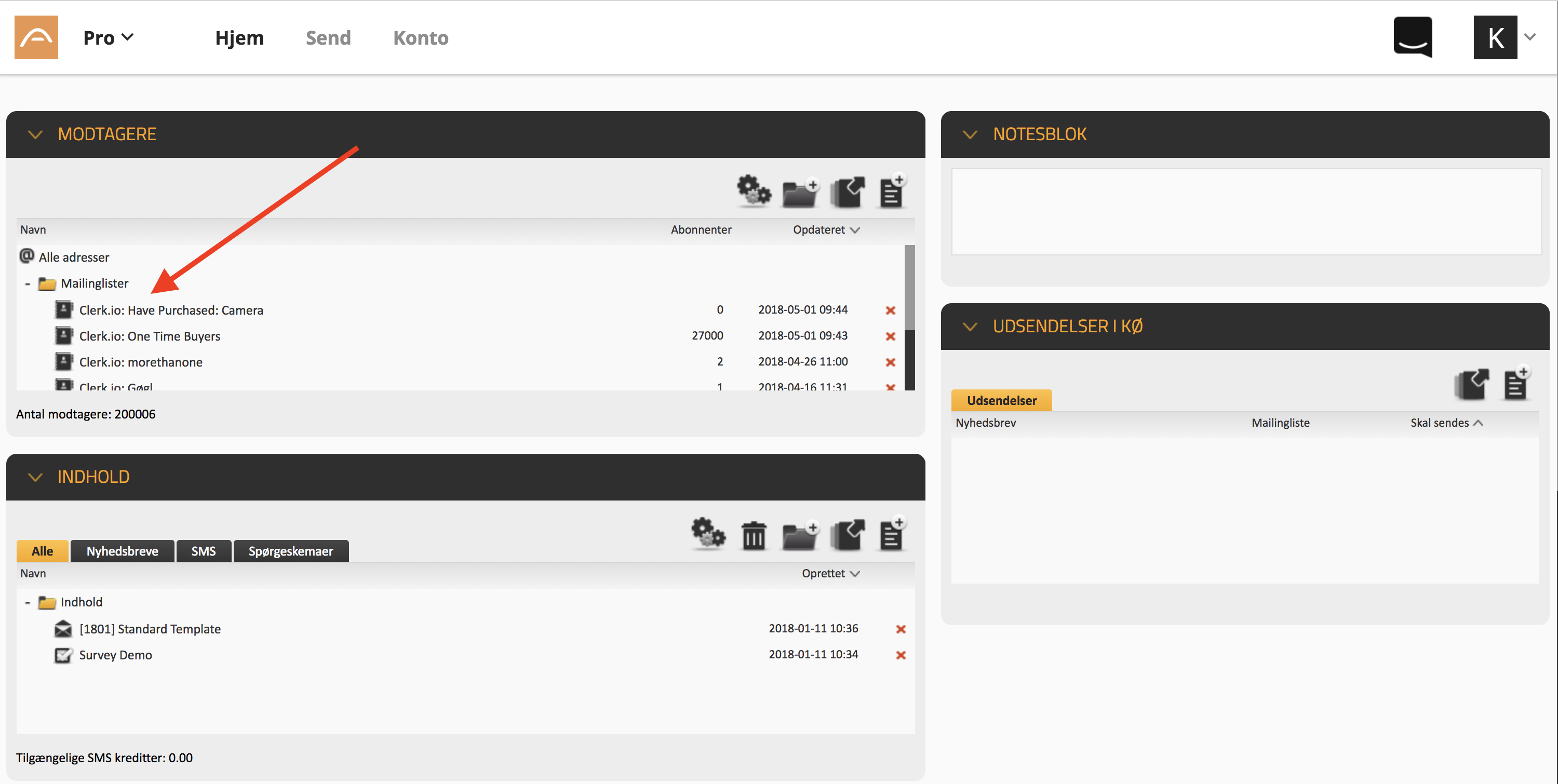
Task: Switch to the Spørgeskemaer tab
Action: 290,551
